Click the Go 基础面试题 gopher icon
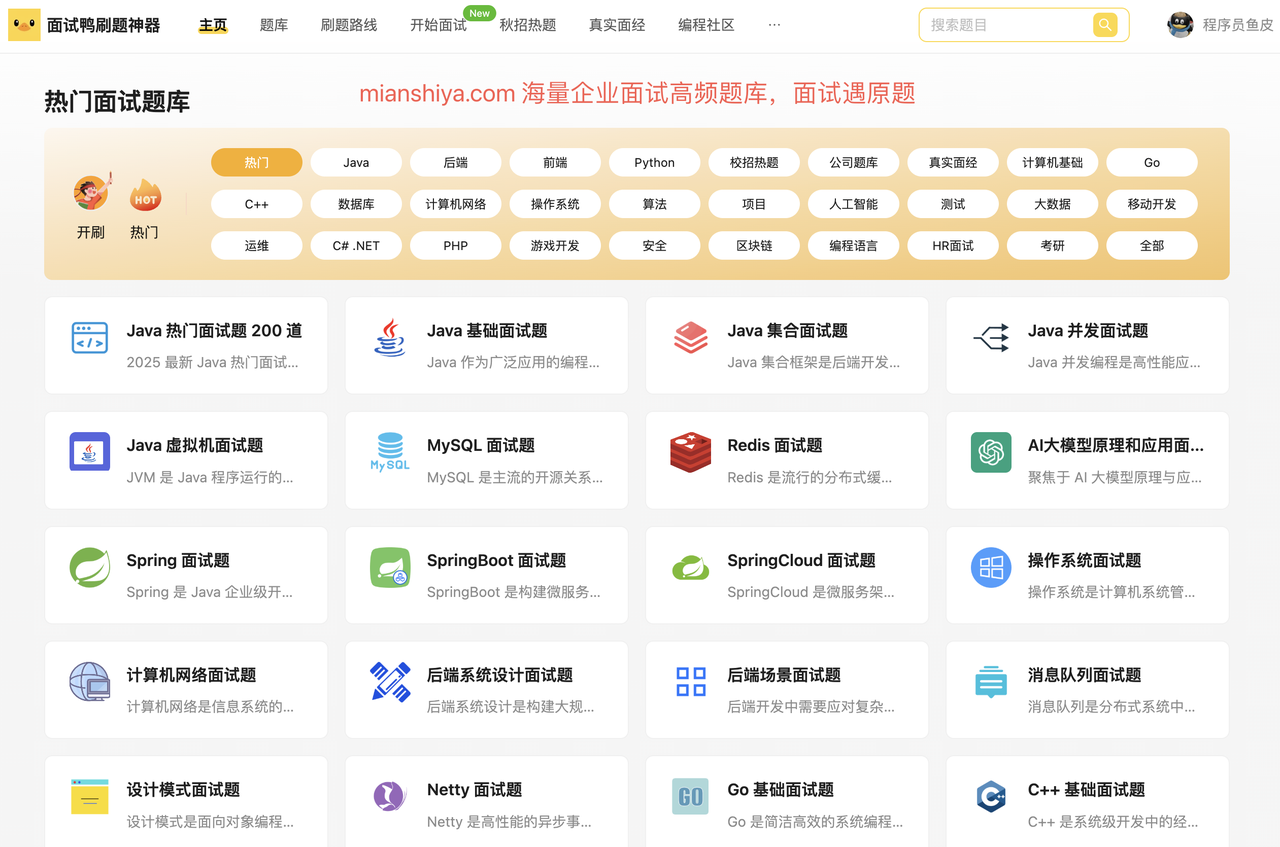 click(x=690, y=797)
